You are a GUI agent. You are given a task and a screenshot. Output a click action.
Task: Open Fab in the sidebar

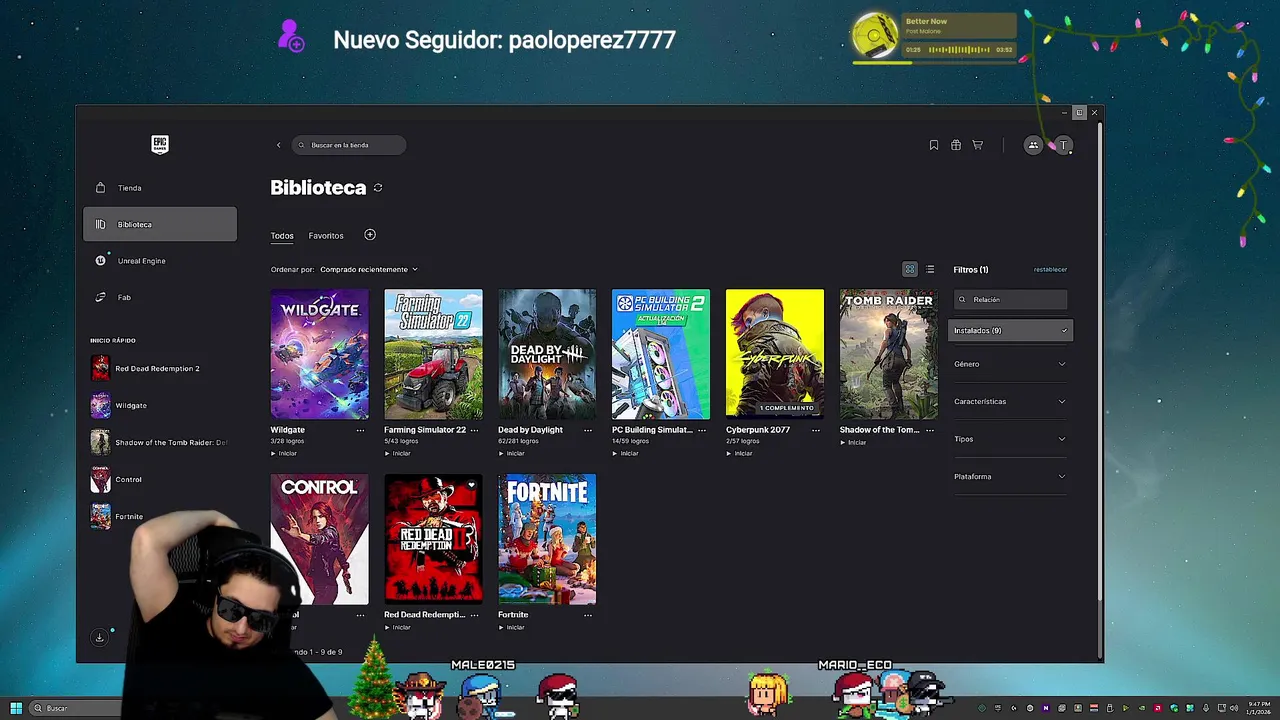click(160, 297)
